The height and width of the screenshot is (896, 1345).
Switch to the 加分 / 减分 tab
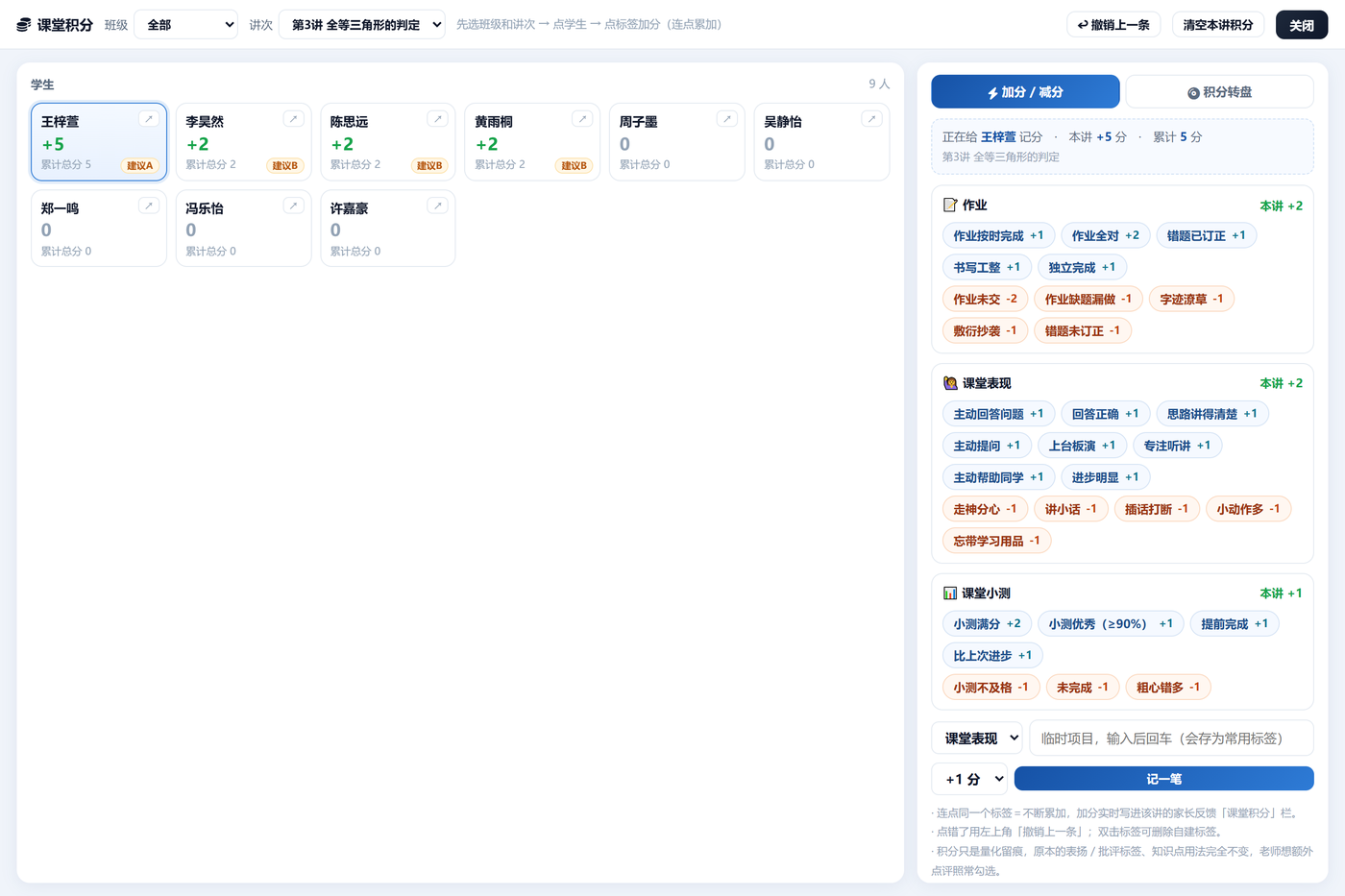[x=1025, y=92]
